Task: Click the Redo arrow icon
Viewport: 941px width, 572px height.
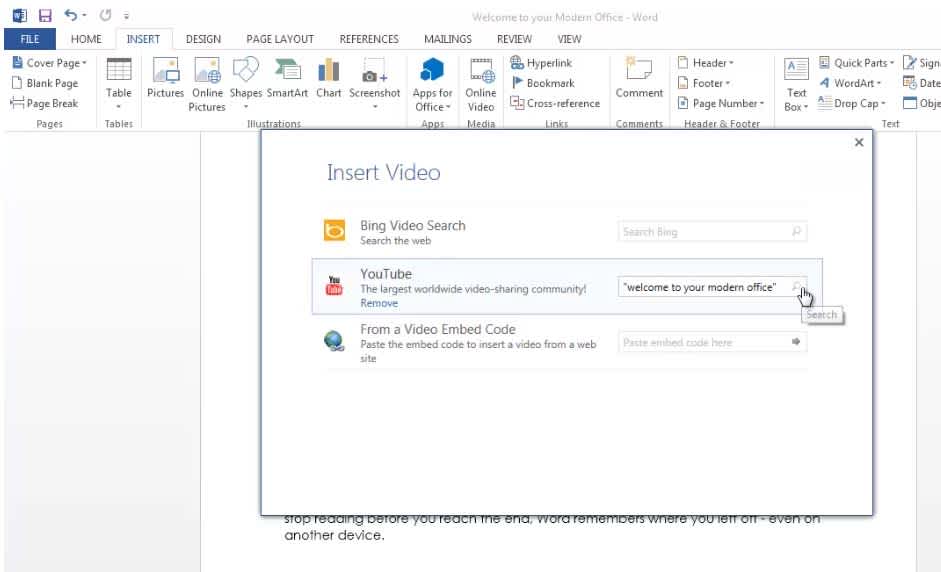Action: (106, 15)
